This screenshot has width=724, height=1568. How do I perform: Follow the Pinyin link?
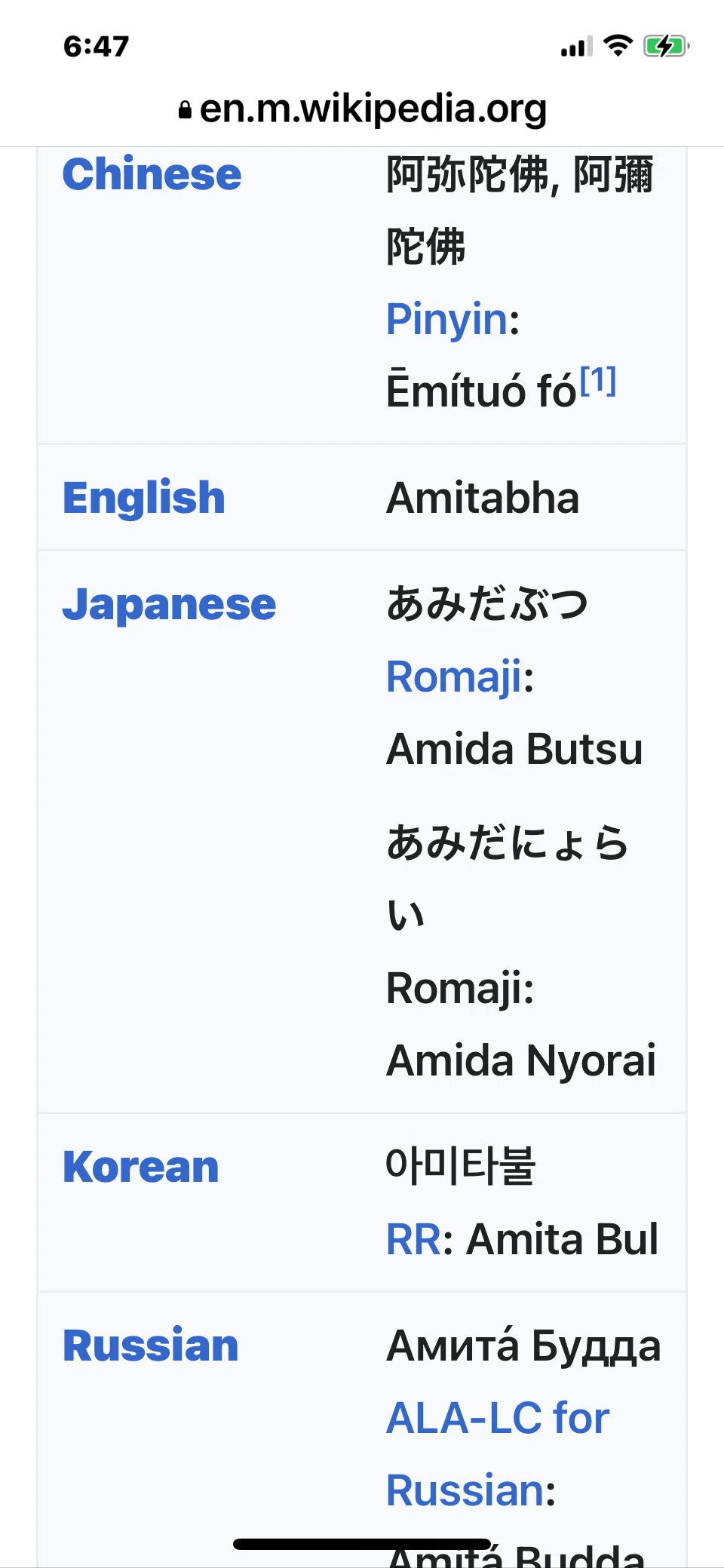[x=447, y=319]
